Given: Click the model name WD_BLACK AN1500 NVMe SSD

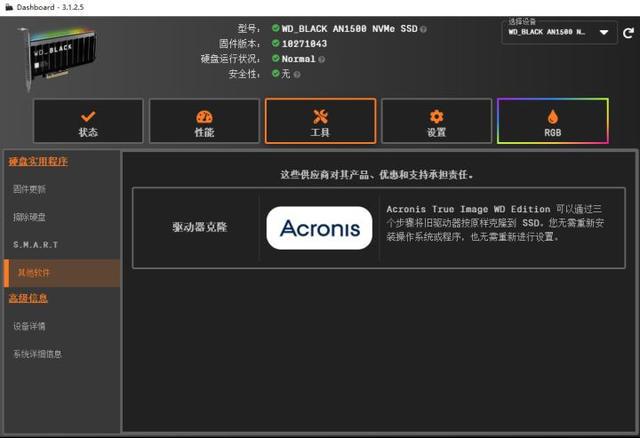Looking at the screenshot, I should tap(350, 29).
